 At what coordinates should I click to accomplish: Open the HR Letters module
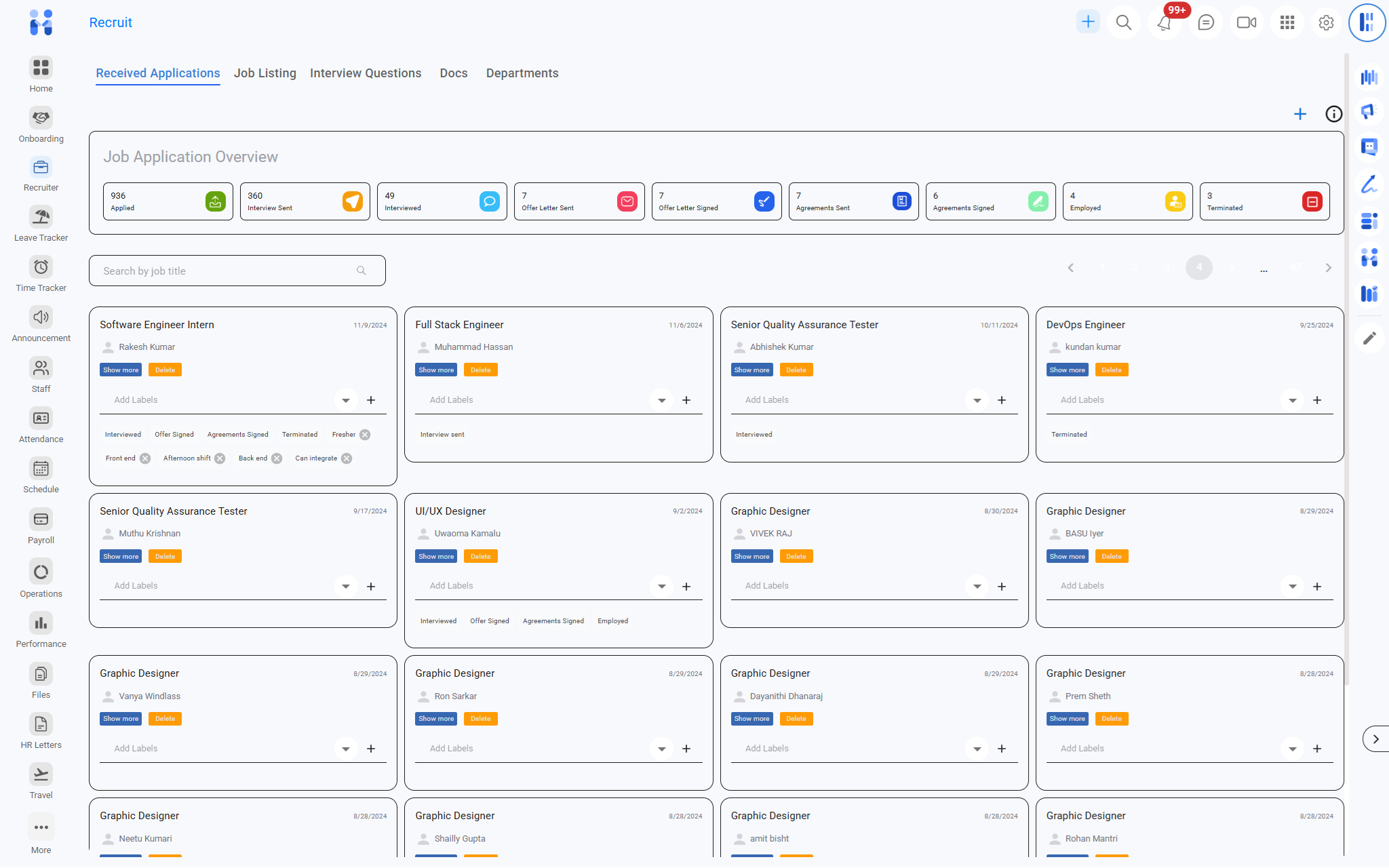point(41,725)
